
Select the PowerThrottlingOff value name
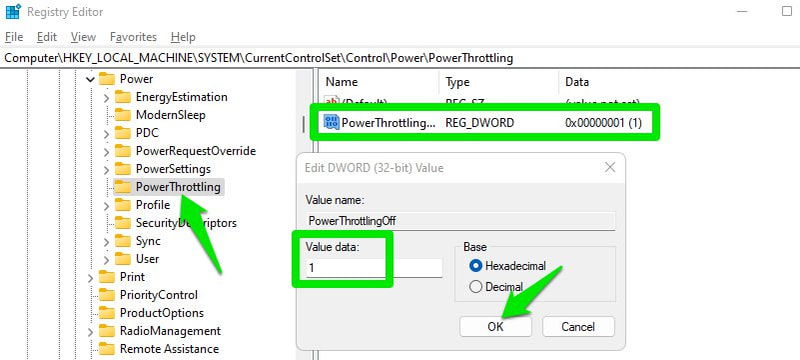(x=389, y=122)
